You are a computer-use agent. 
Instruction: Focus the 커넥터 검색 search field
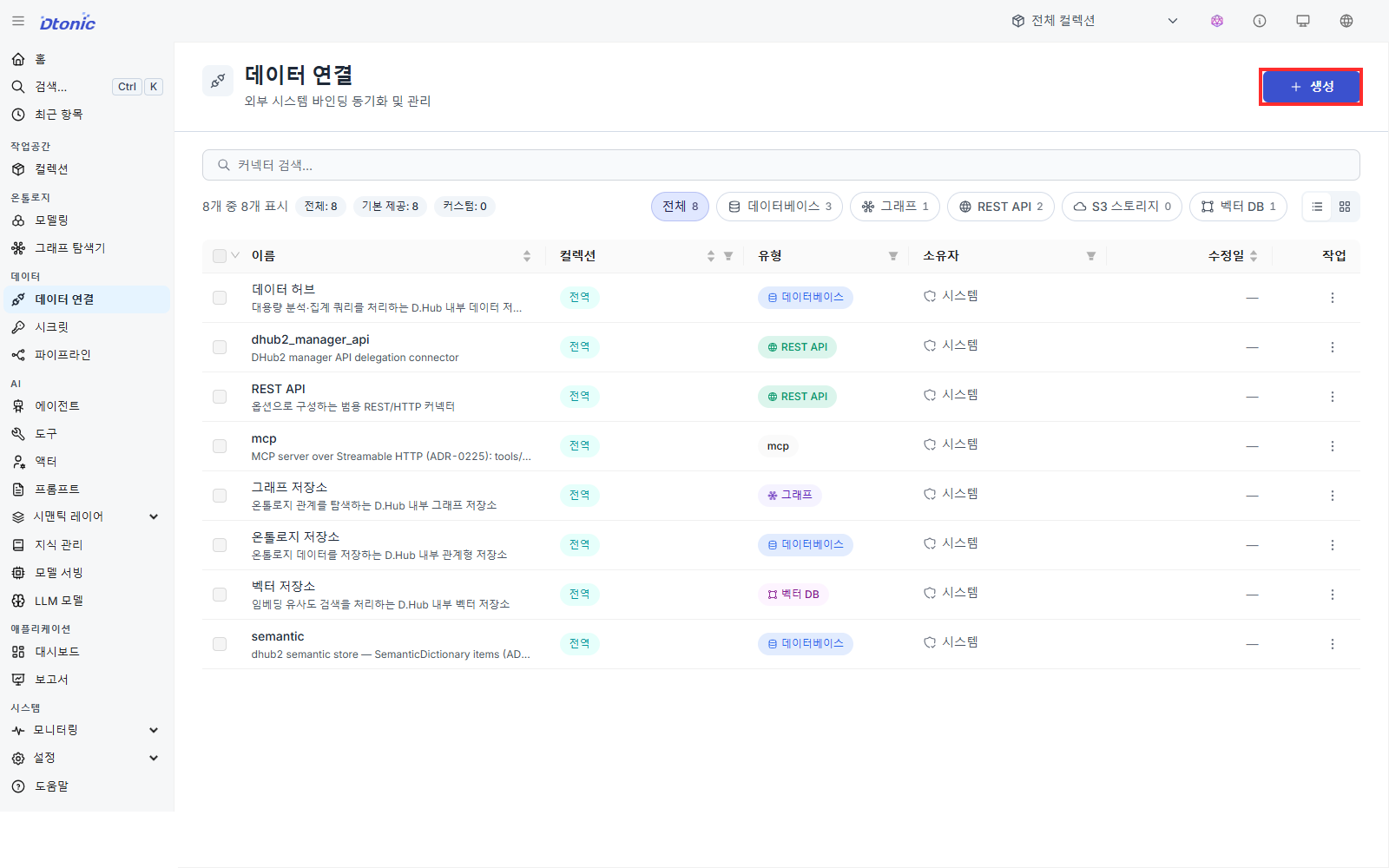pos(780,165)
